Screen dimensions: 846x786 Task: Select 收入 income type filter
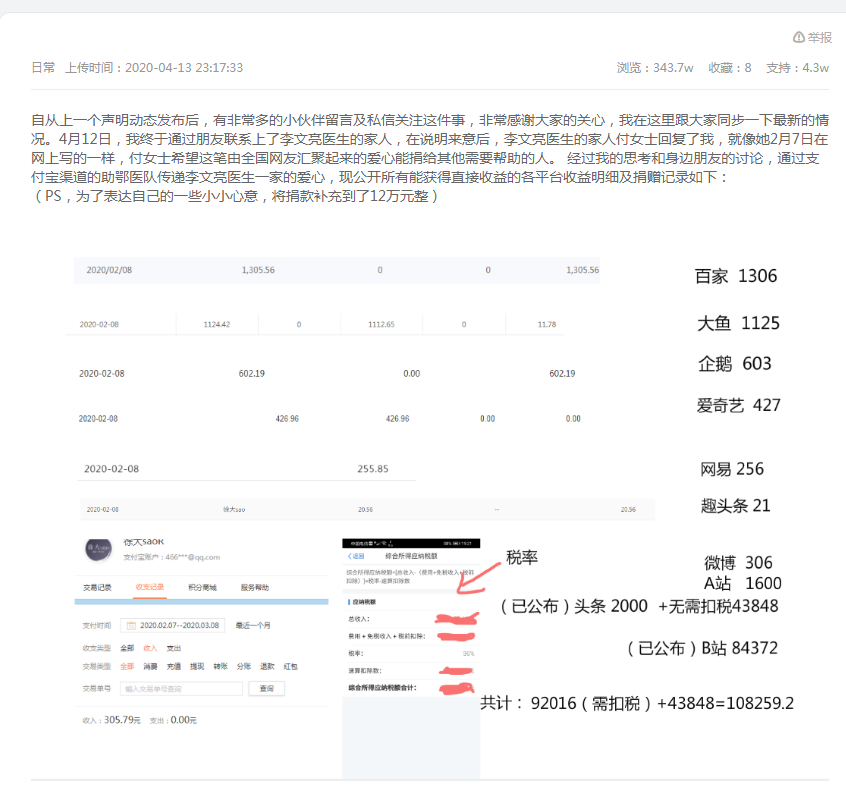pos(150,648)
